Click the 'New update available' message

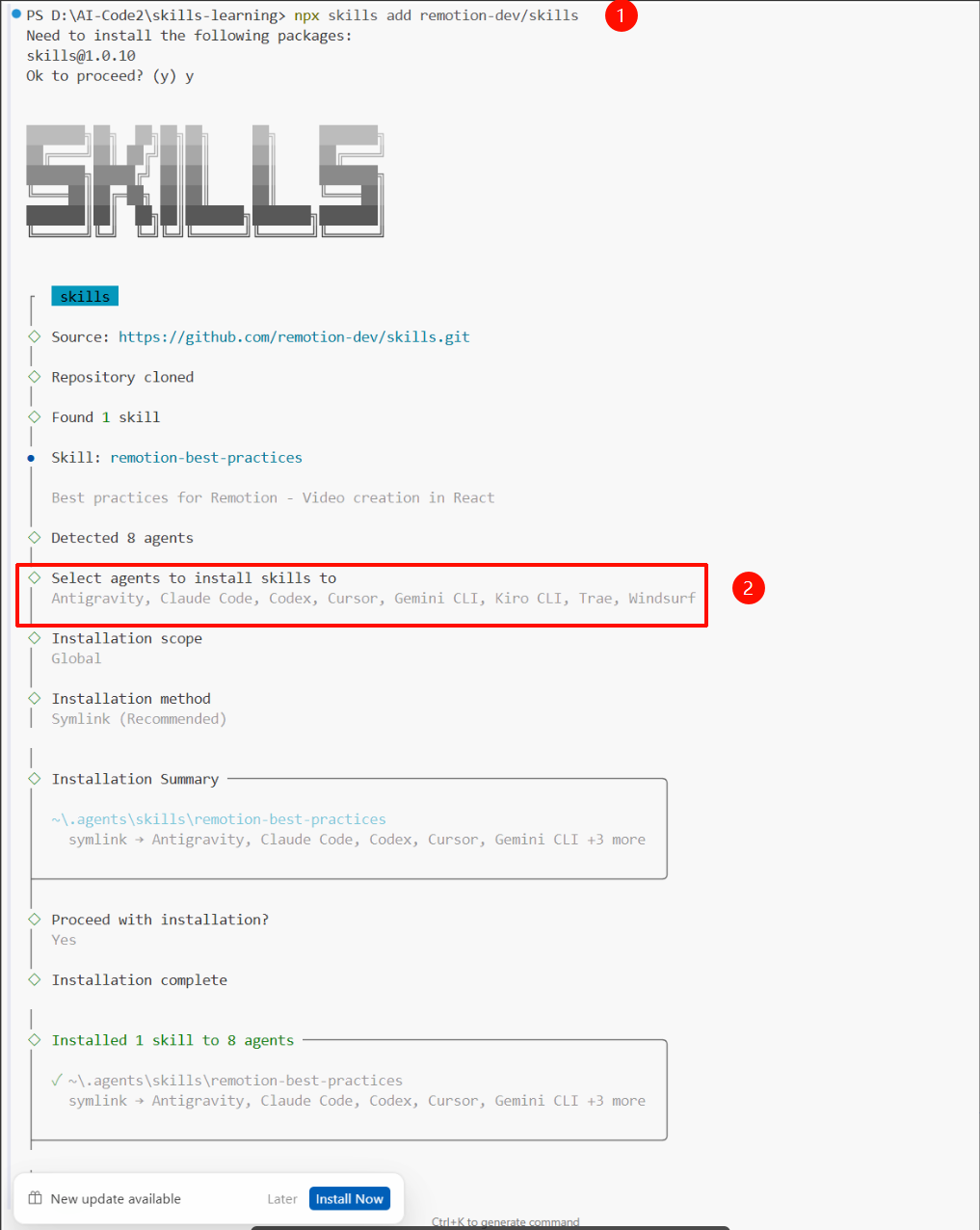pyautogui.click(x=116, y=1199)
